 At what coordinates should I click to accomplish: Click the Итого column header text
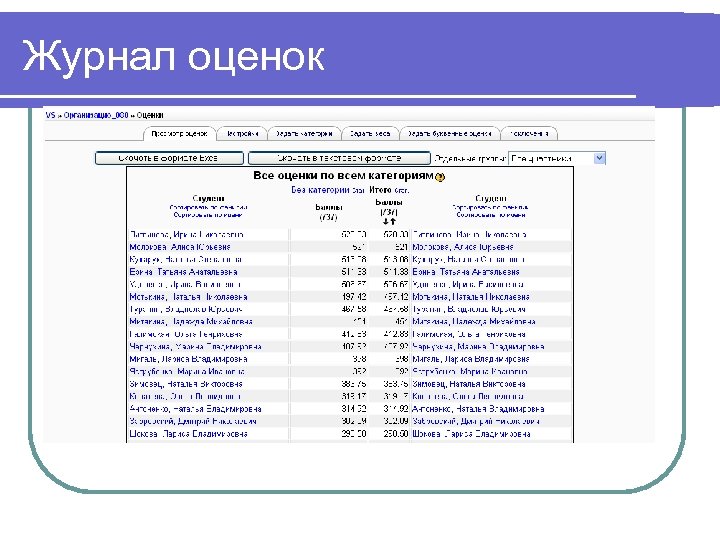click(380, 190)
